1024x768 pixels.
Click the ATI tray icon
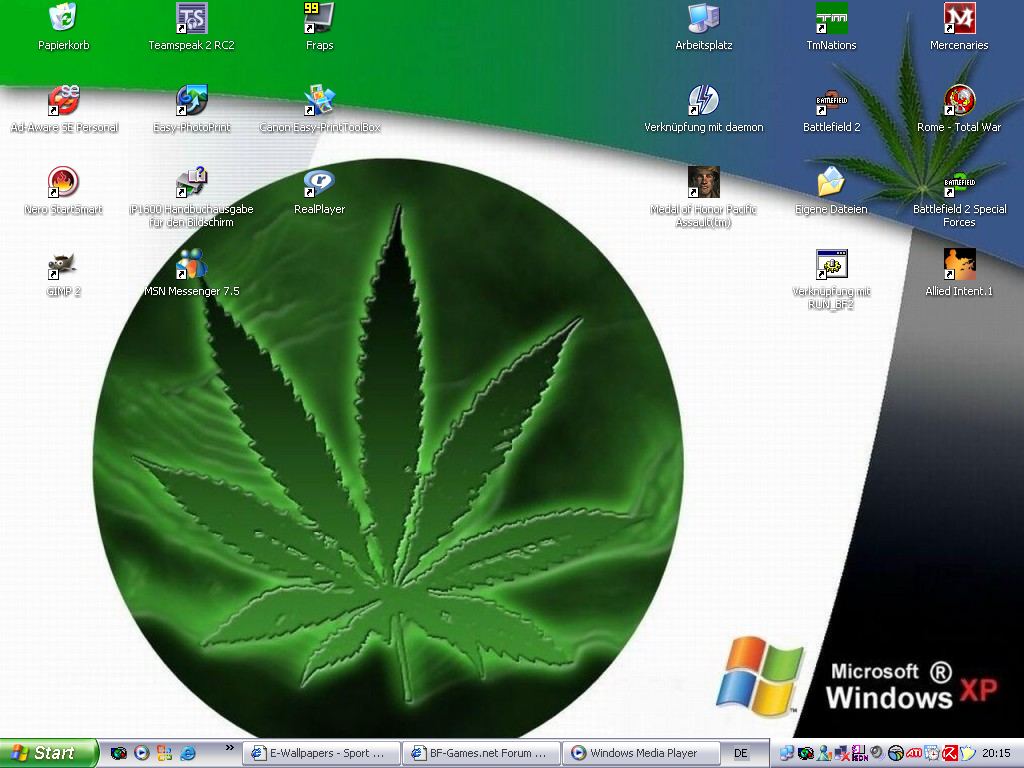[914, 753]
